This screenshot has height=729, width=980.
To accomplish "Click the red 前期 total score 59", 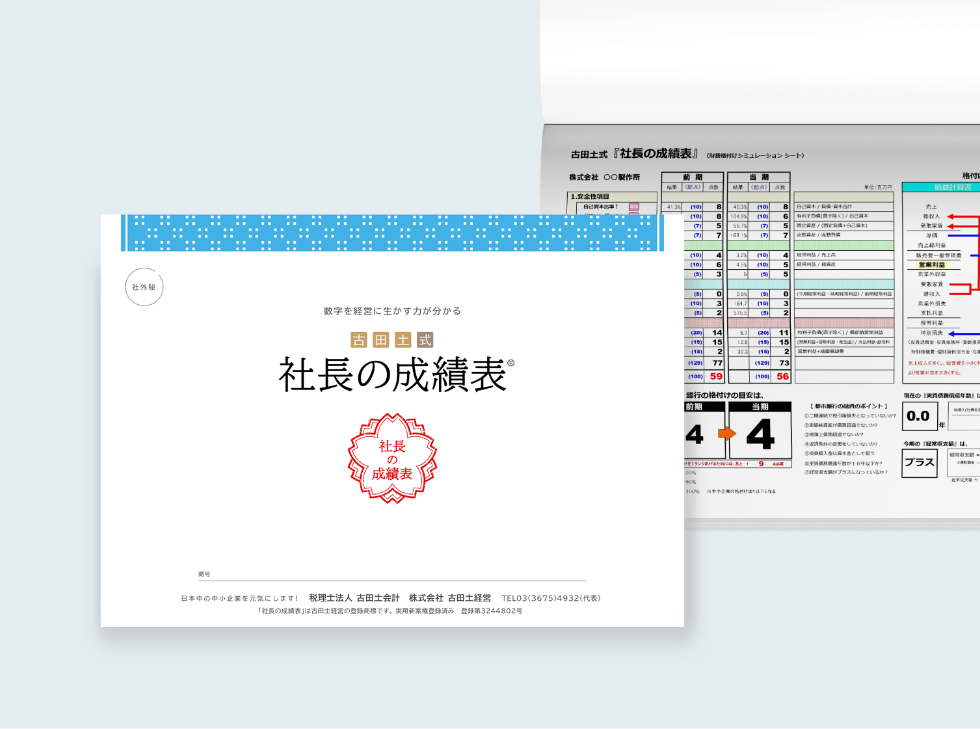I will click(715, 377).
